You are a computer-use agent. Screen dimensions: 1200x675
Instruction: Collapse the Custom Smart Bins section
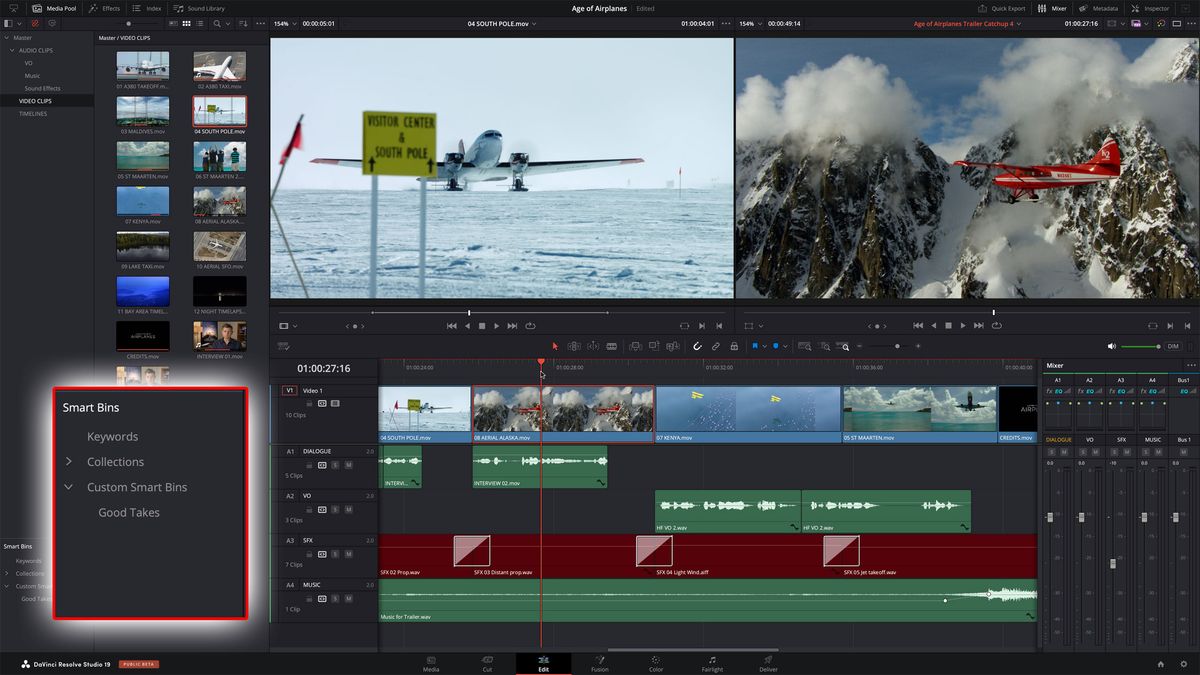click(x=68, y=487)
